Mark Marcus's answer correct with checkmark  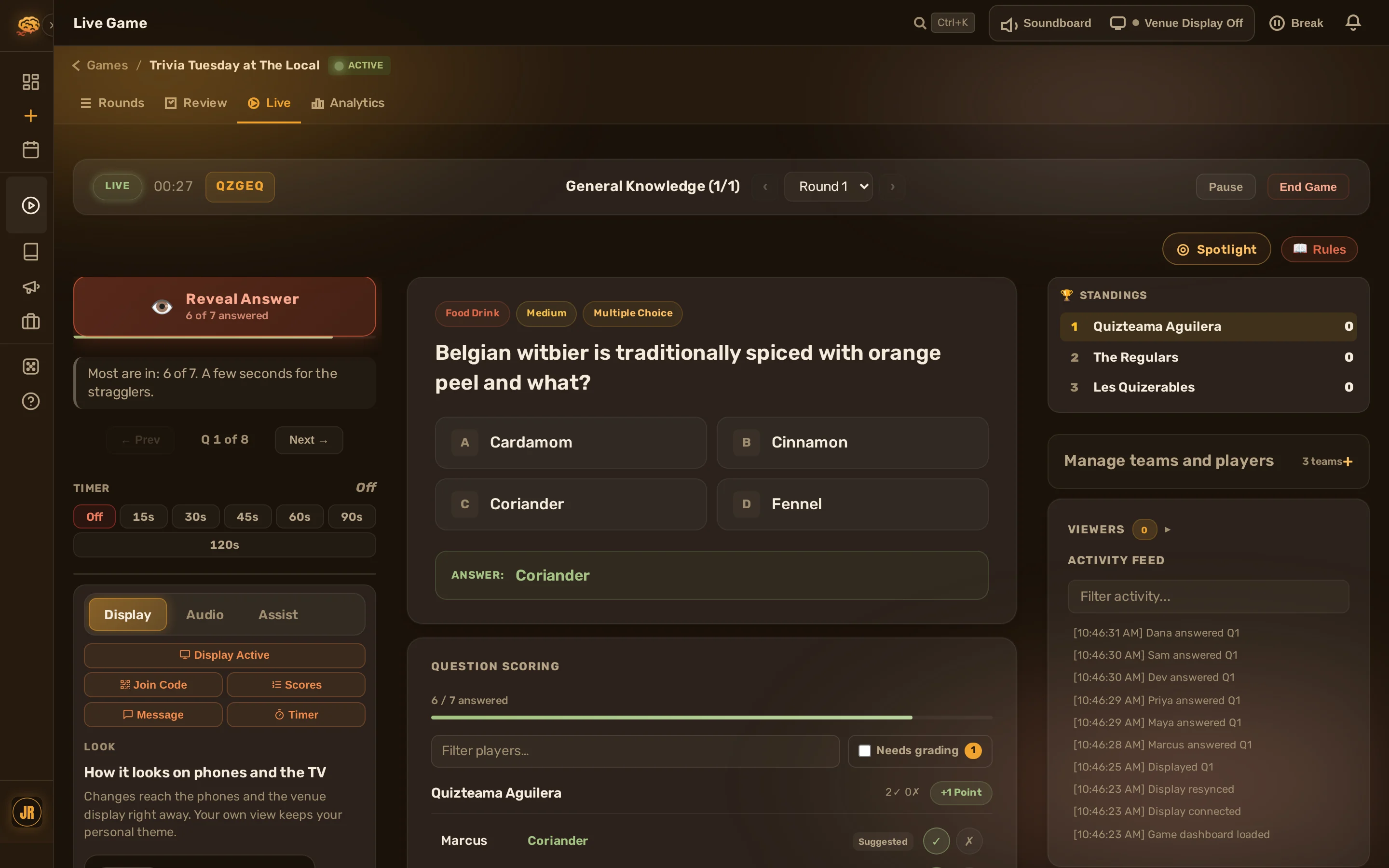[936, 841]
